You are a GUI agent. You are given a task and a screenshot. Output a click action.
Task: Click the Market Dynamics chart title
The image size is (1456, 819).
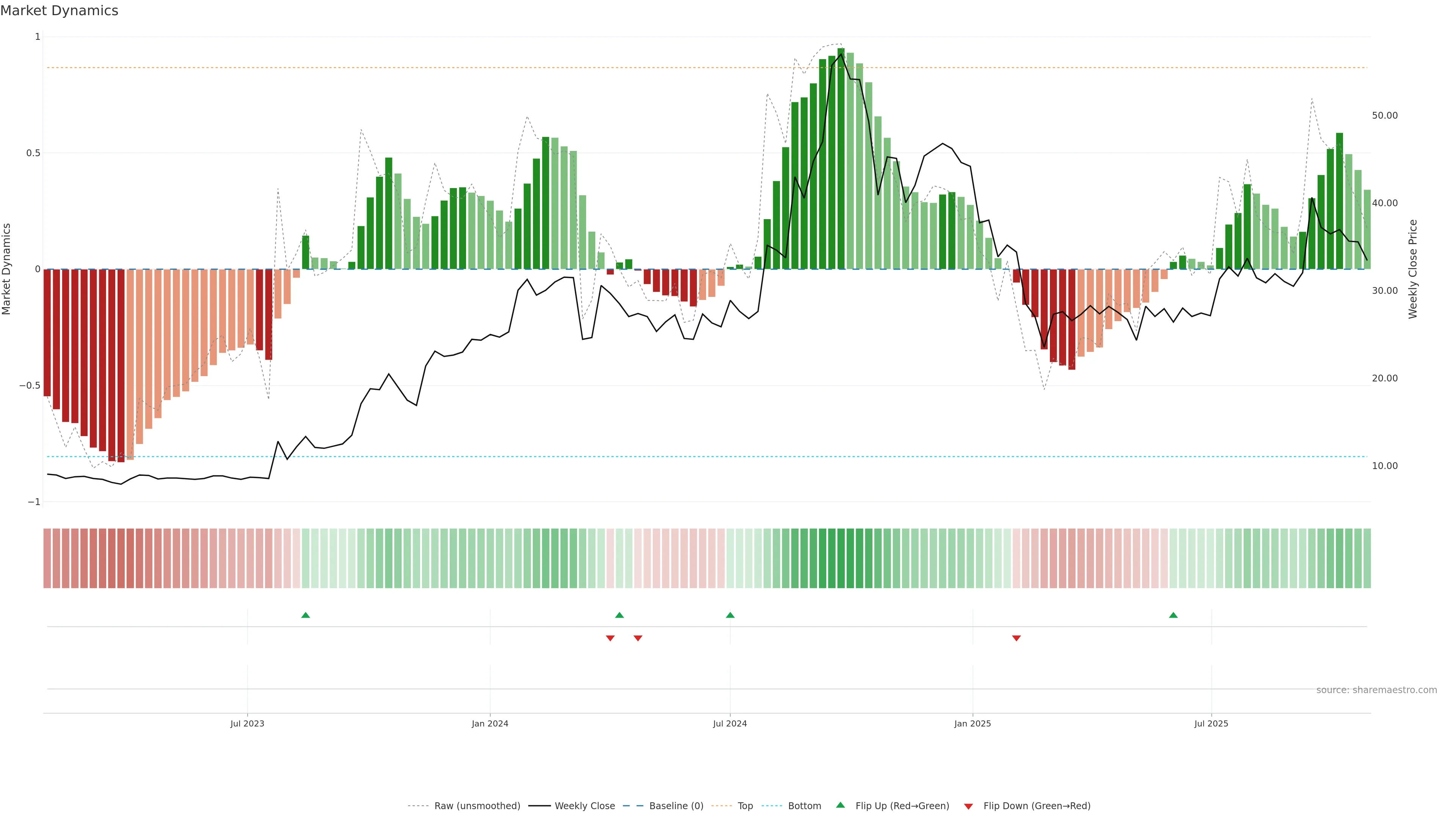pos(60,11)
